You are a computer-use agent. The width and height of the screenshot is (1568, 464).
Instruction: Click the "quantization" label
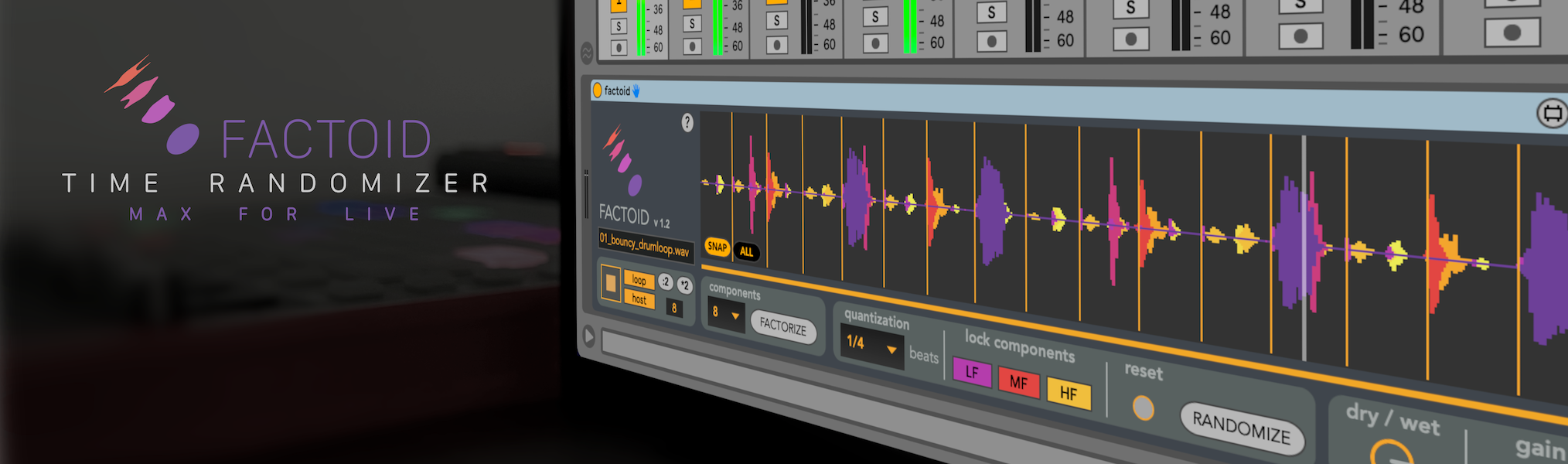pyautogui.click(x=877, y=319)
